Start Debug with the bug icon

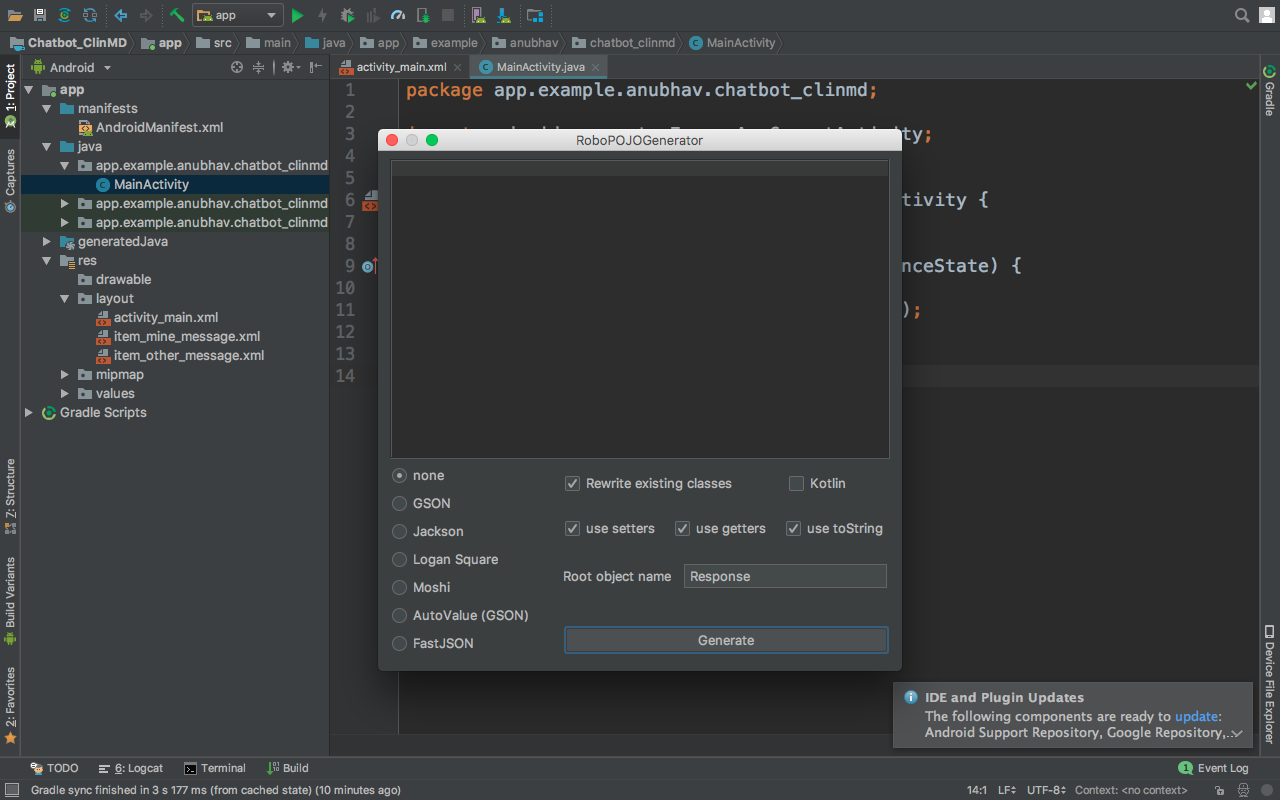(348, 15)
